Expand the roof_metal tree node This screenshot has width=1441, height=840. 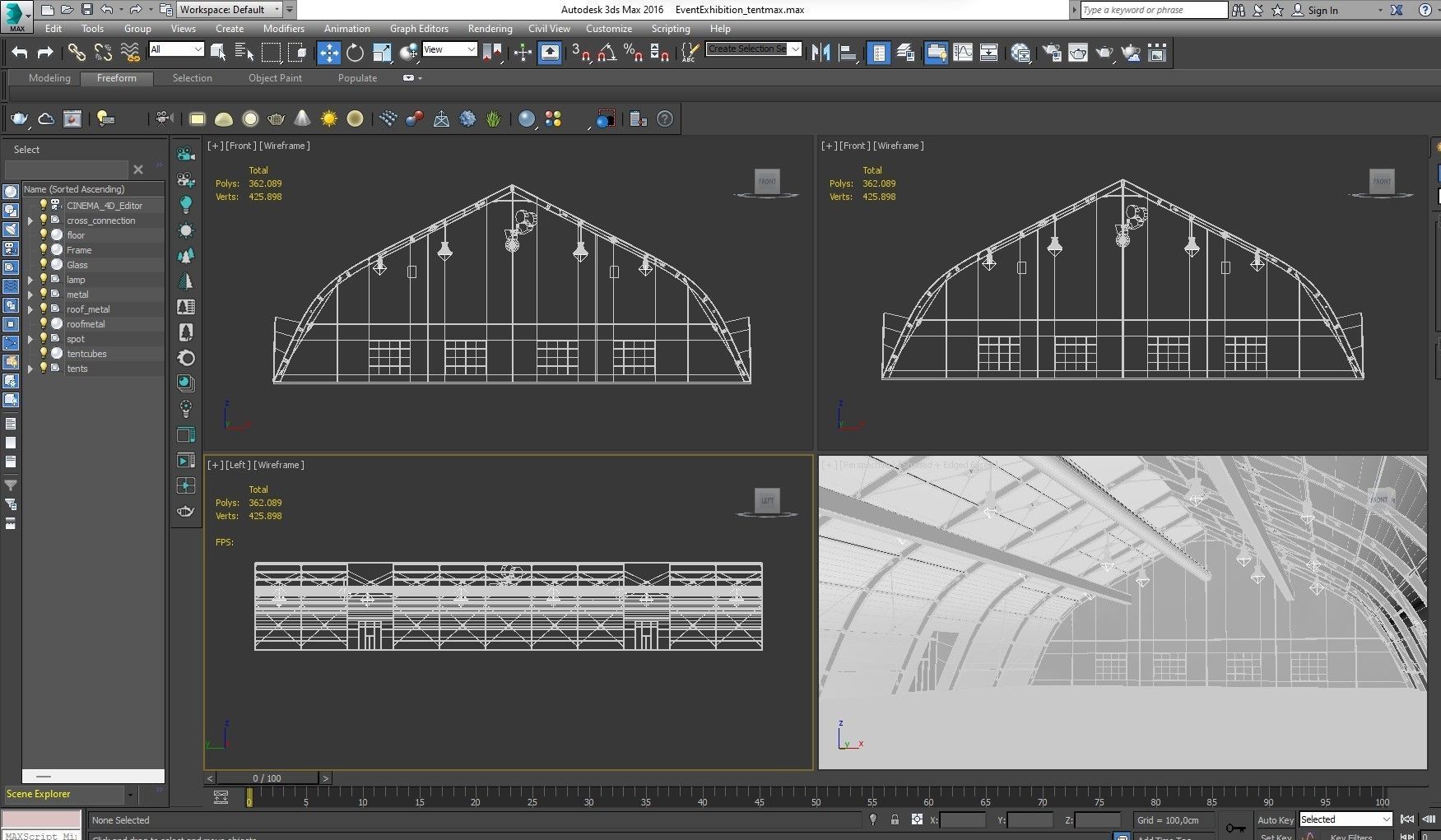click(30, 309)
